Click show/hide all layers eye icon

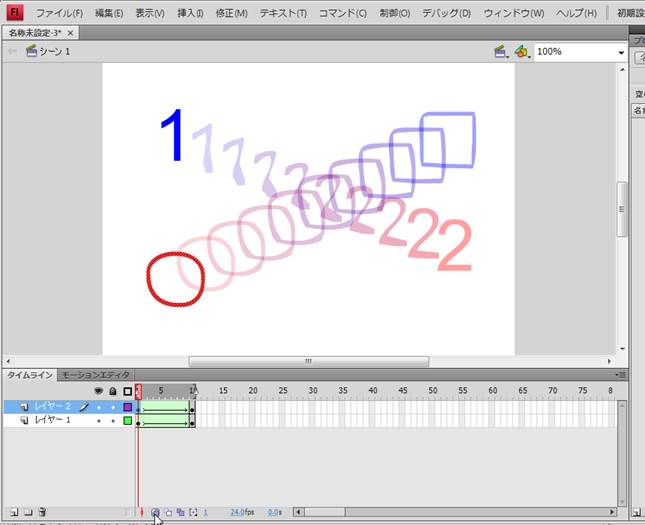point(98,390)
